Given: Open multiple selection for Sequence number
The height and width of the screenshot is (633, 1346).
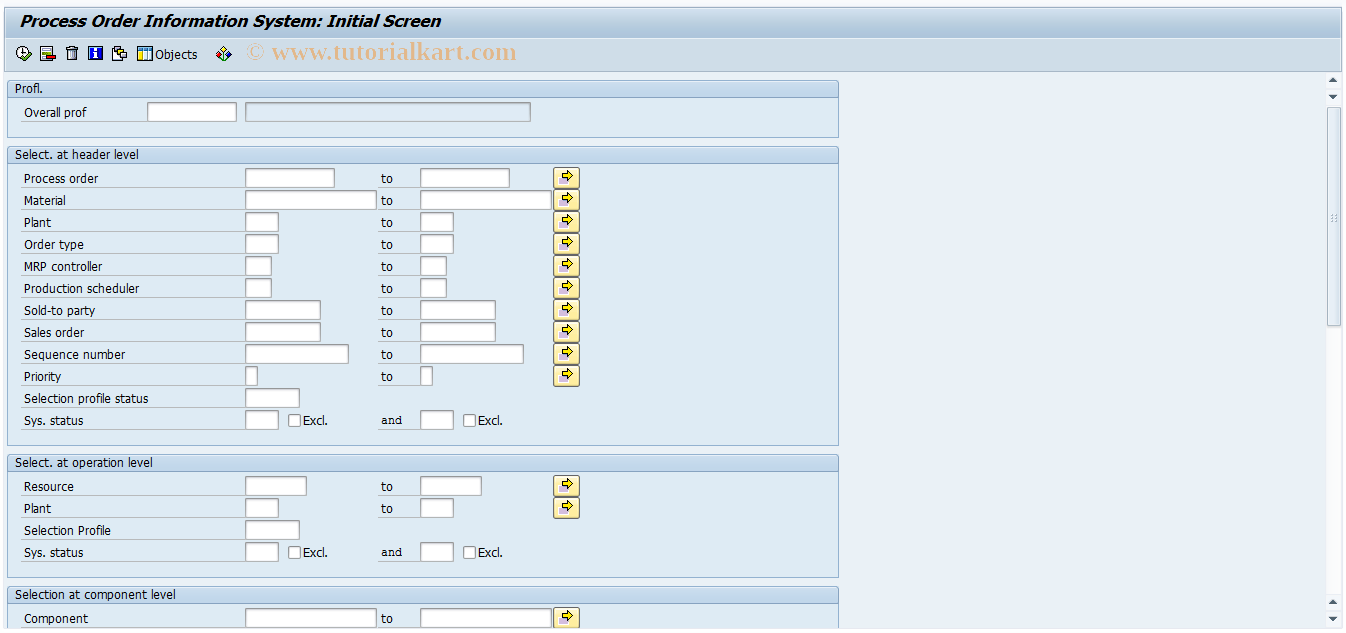Looking at the screenshot, I should (x=566, y=354).
